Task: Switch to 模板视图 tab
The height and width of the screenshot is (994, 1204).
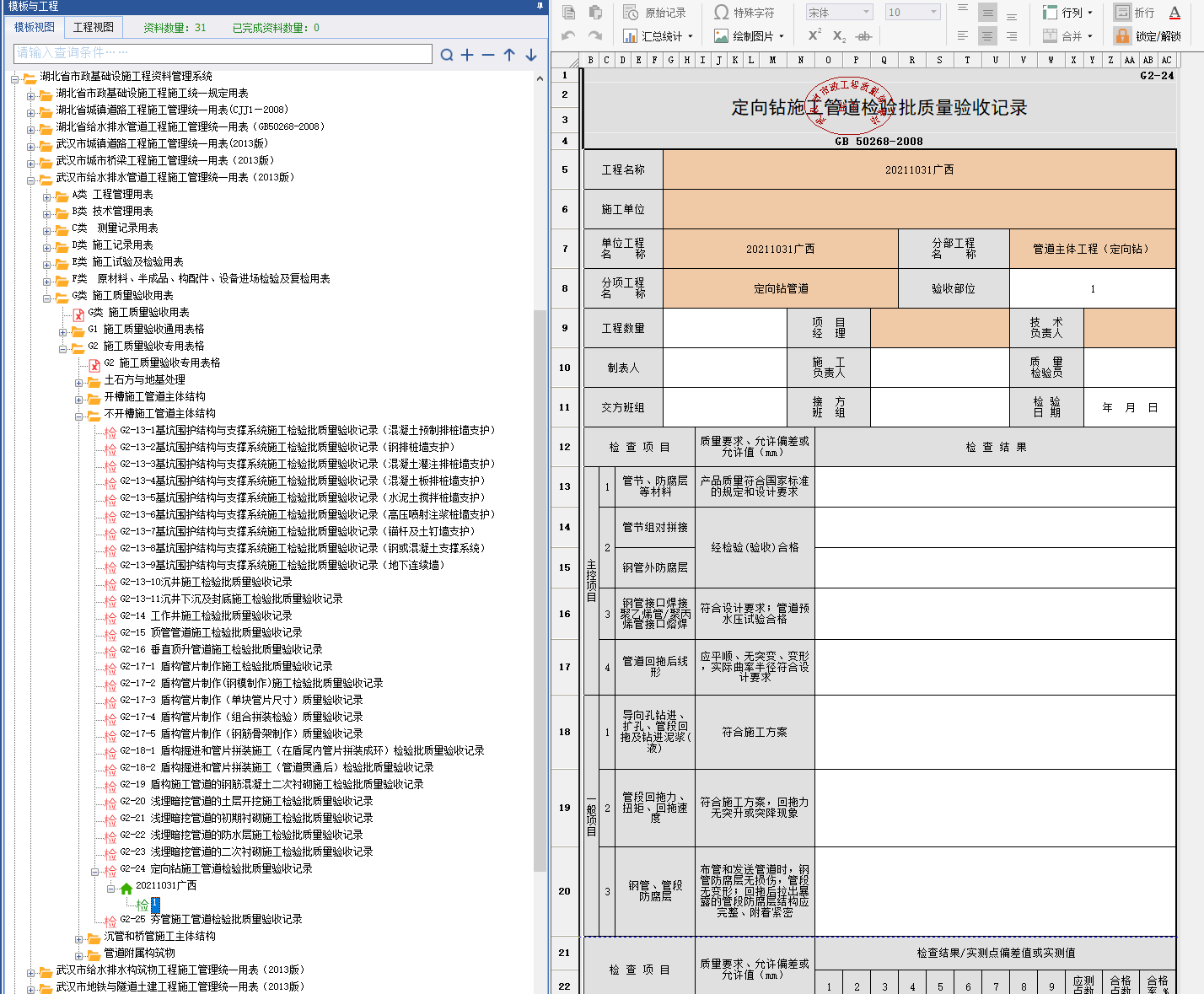Action: pos(35,27)
